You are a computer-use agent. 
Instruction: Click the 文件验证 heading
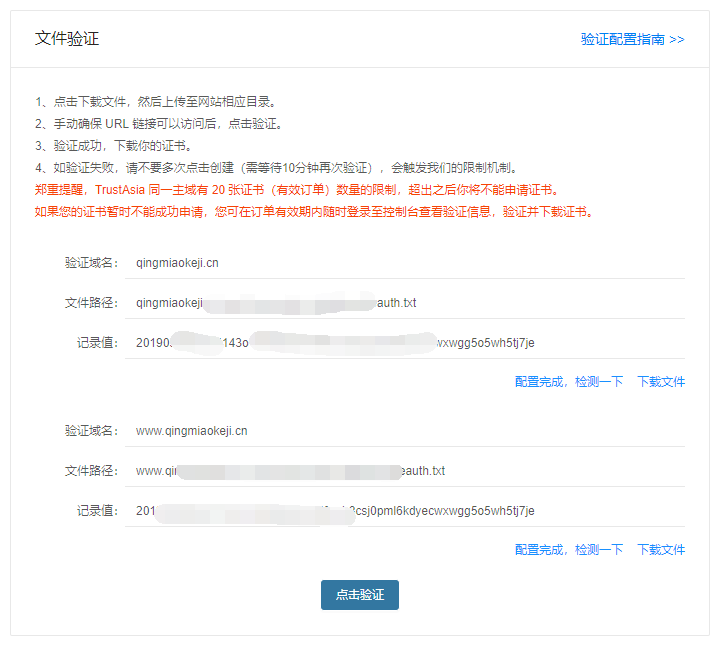tap(67, 38)
